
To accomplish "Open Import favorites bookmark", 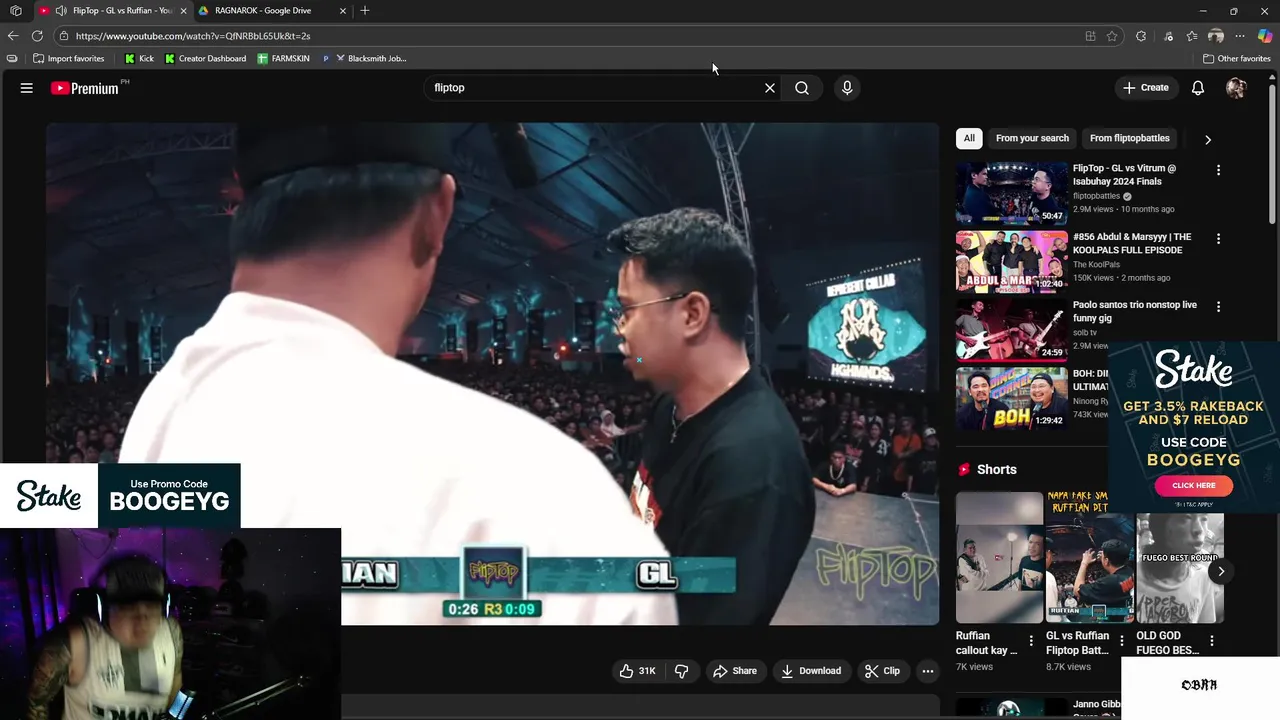I will (69, 59).
